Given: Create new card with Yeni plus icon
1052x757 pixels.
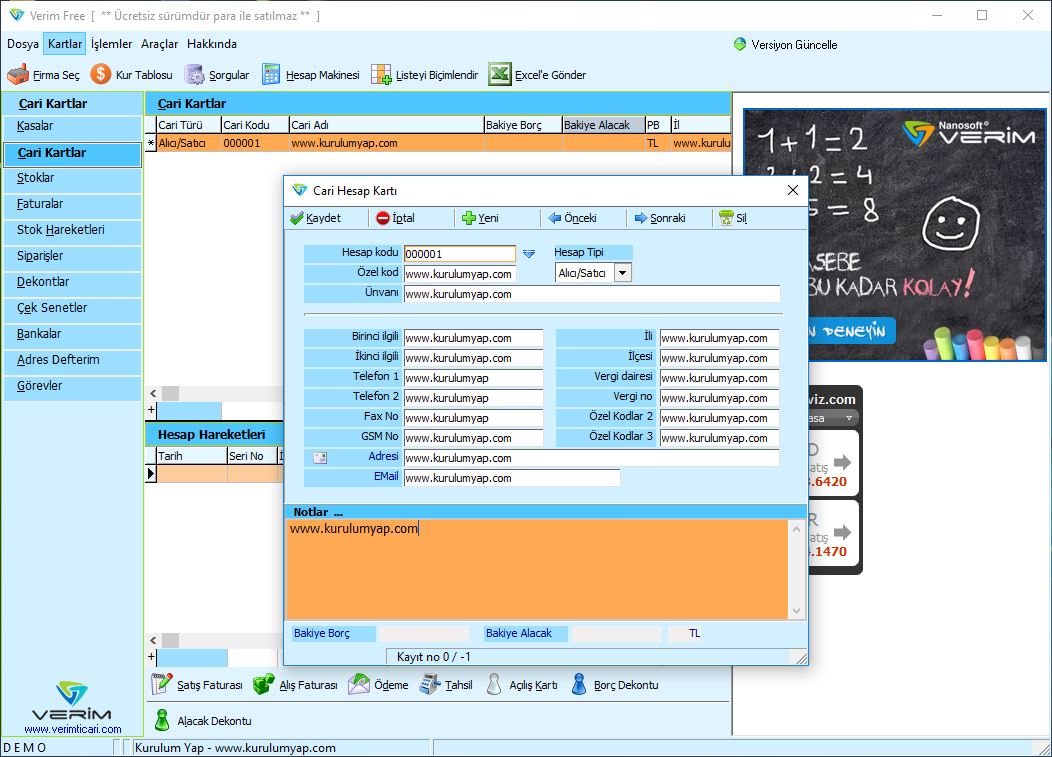Looking at the screenshot, I should [x=469, y=218].
